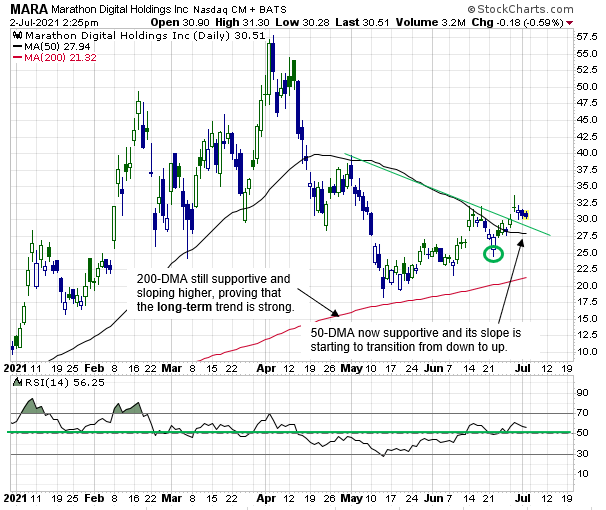Click 'Mar' on the RSI panel date axis
The height and width of the screenshot is (510, 606).
click(x=172, y=498)
